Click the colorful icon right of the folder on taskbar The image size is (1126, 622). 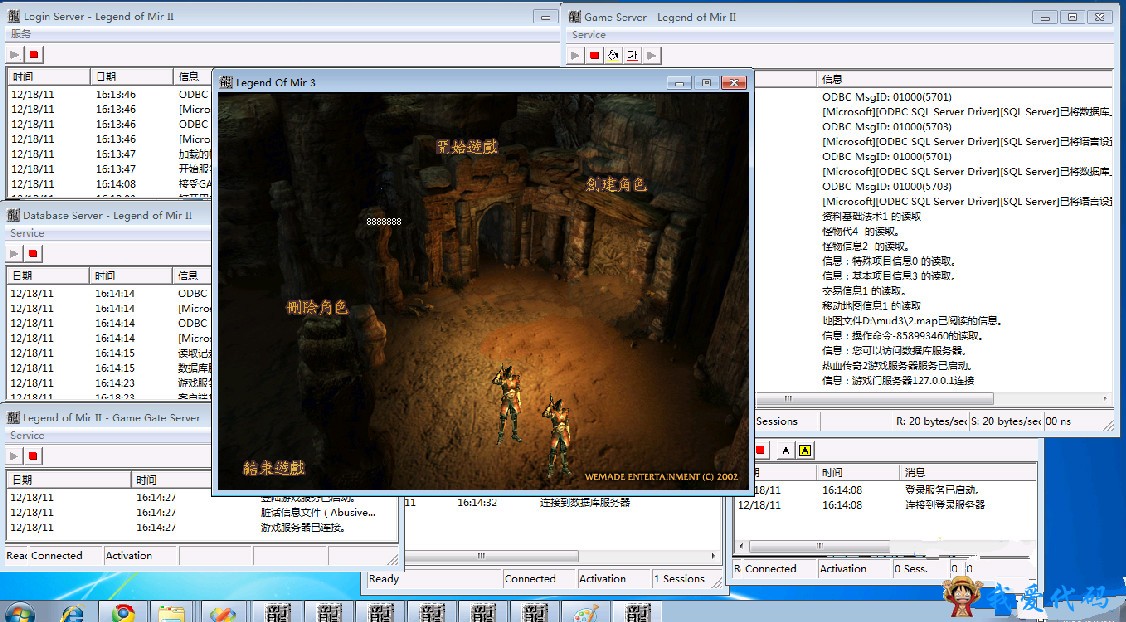pyautogui.click(x=223, y=613)
